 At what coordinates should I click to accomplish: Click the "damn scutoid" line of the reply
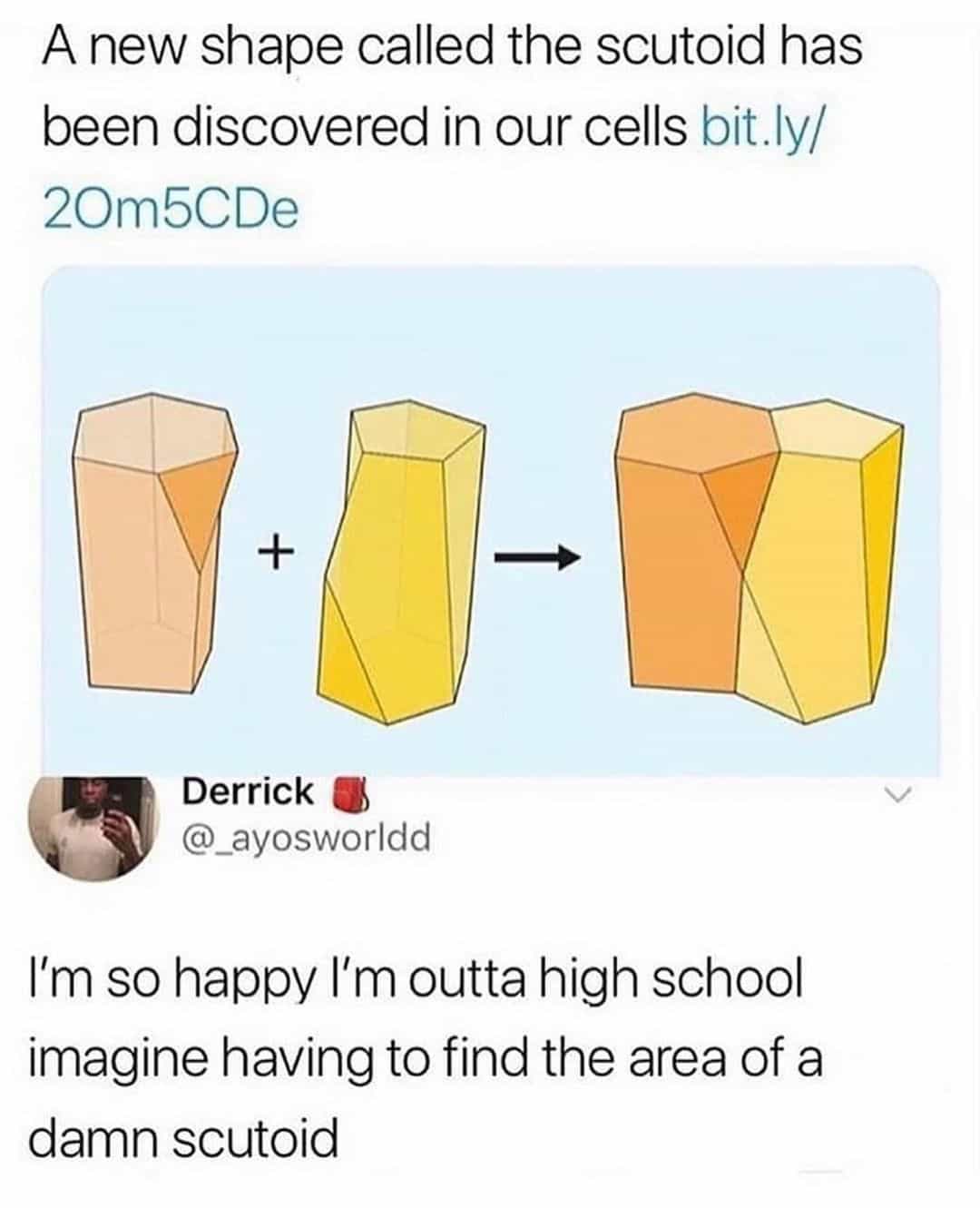click(184, 1138)
